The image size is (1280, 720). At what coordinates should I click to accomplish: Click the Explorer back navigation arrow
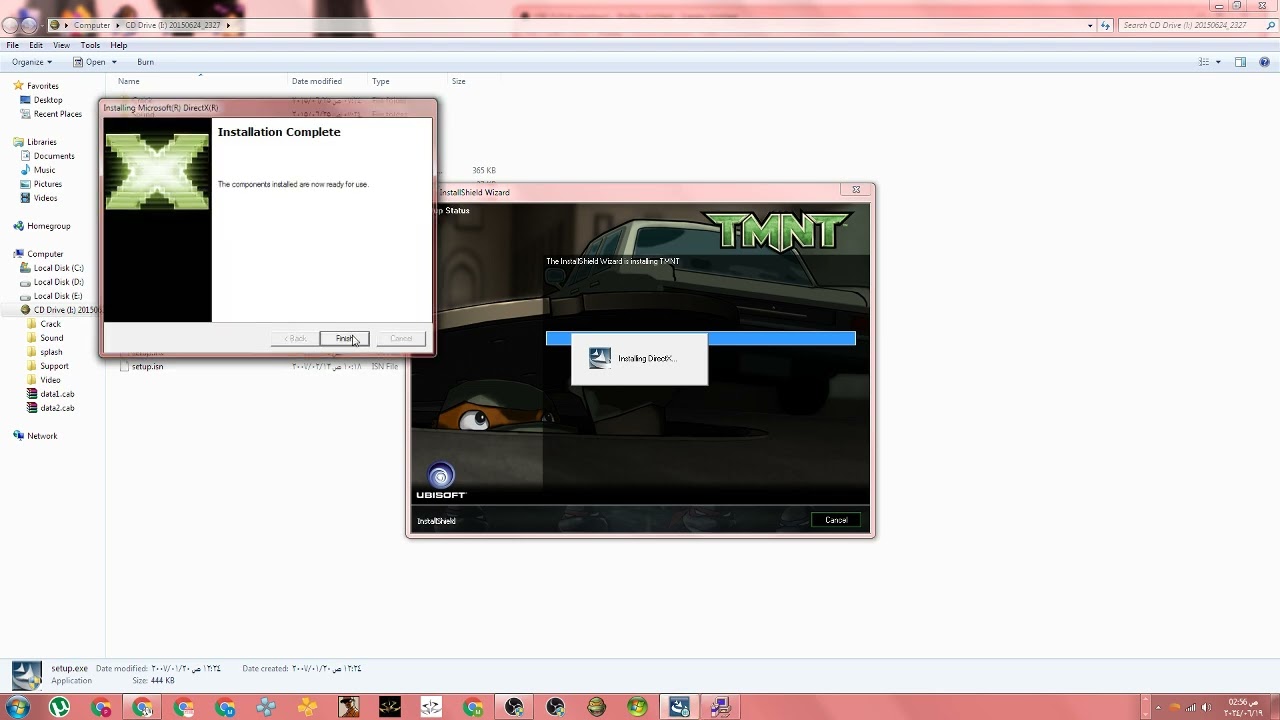click(11, 25)
